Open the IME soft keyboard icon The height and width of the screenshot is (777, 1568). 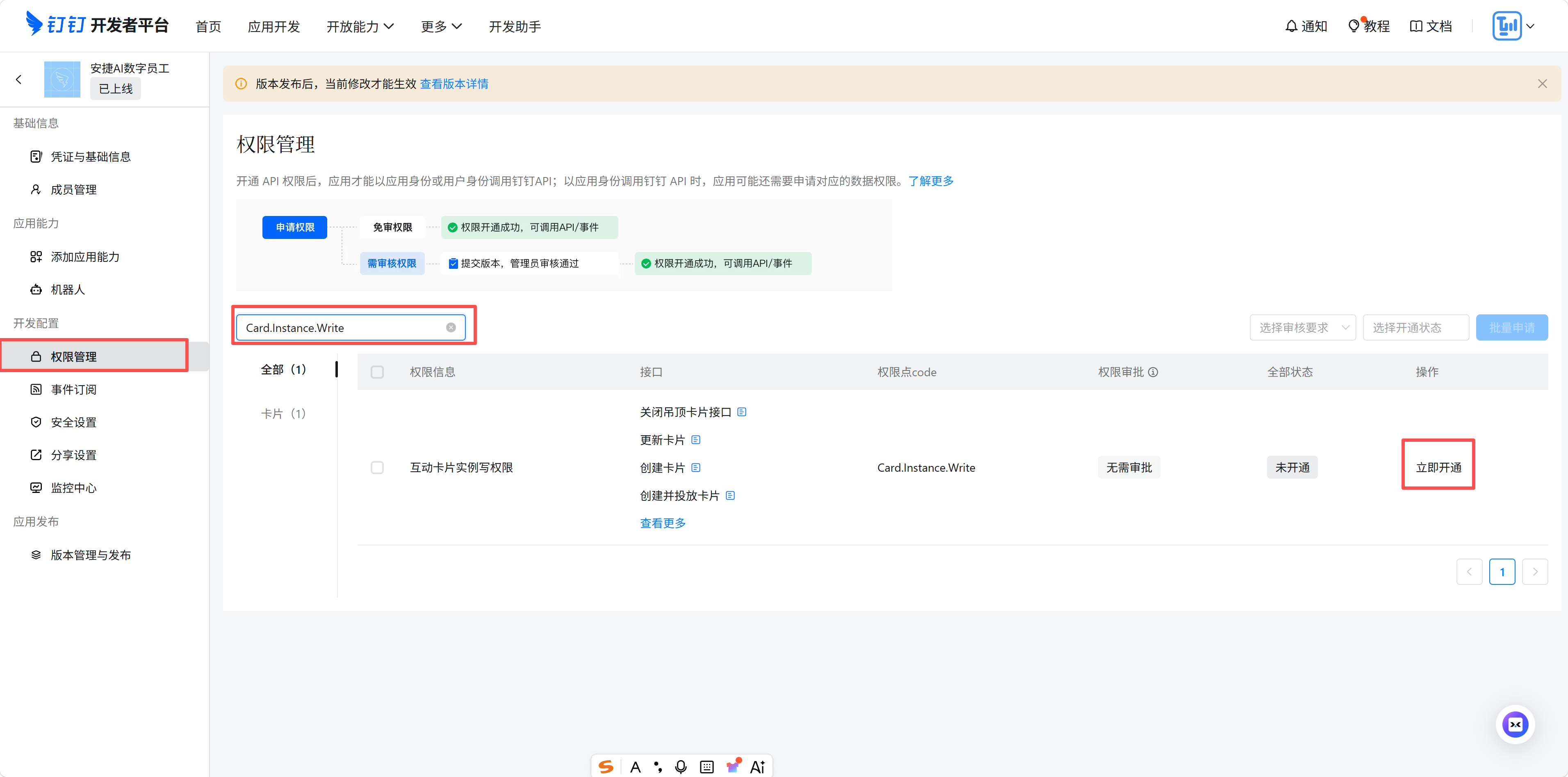[x=707, y=767]
